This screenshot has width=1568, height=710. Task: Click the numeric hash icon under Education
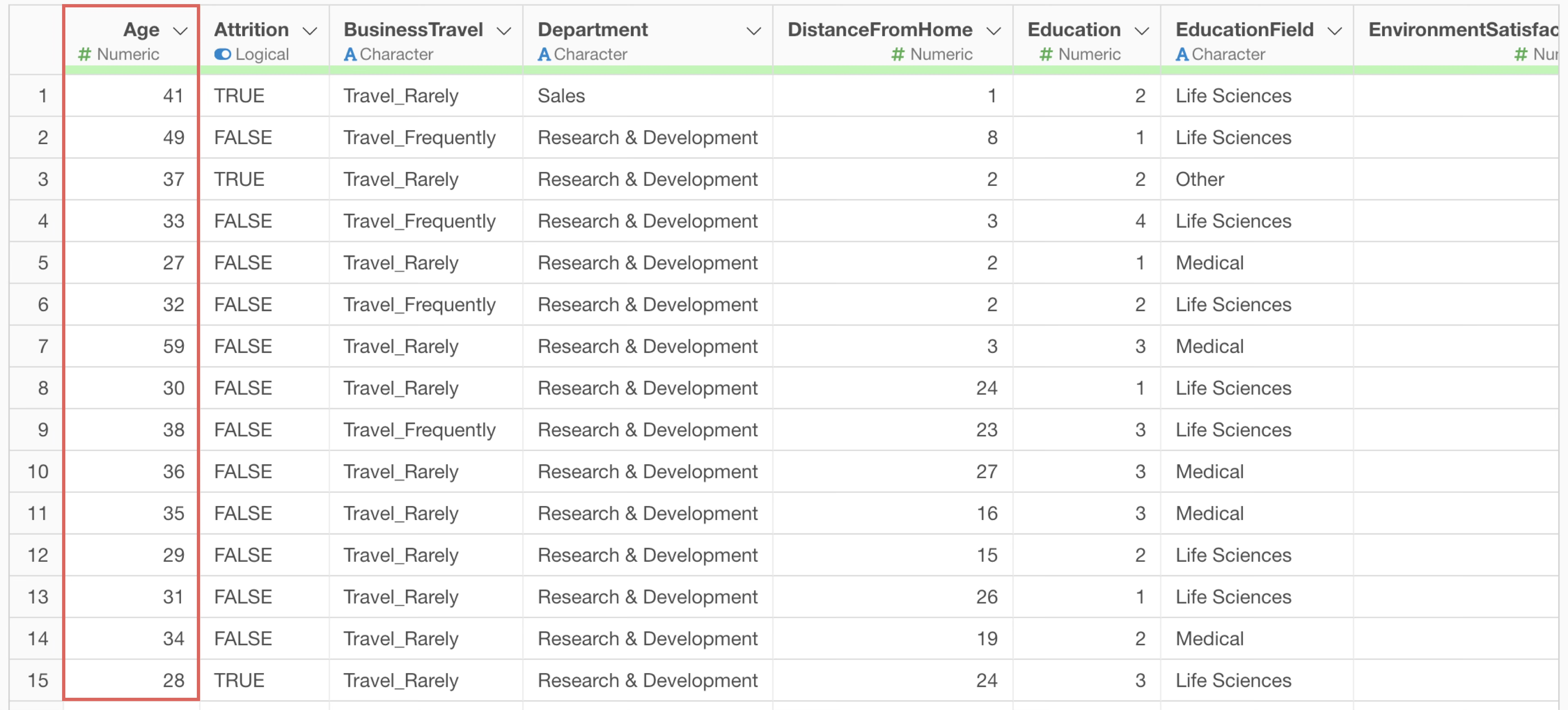coord(1046,55)
